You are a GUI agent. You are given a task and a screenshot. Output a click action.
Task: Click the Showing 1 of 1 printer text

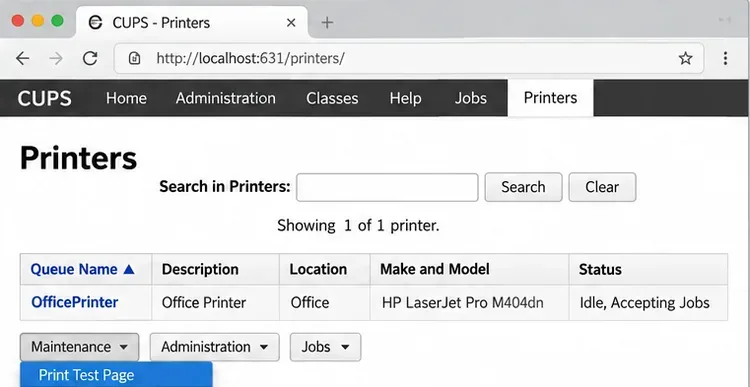tap(358, 225)
